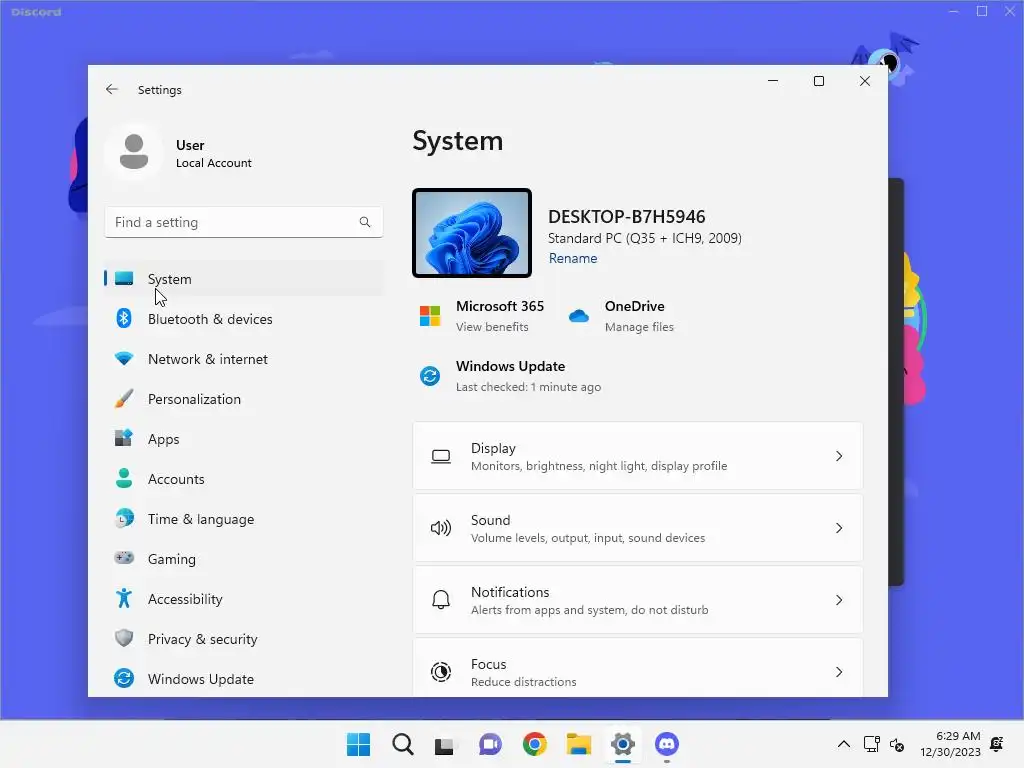Click the taskbar clock and date

[950, 744]
